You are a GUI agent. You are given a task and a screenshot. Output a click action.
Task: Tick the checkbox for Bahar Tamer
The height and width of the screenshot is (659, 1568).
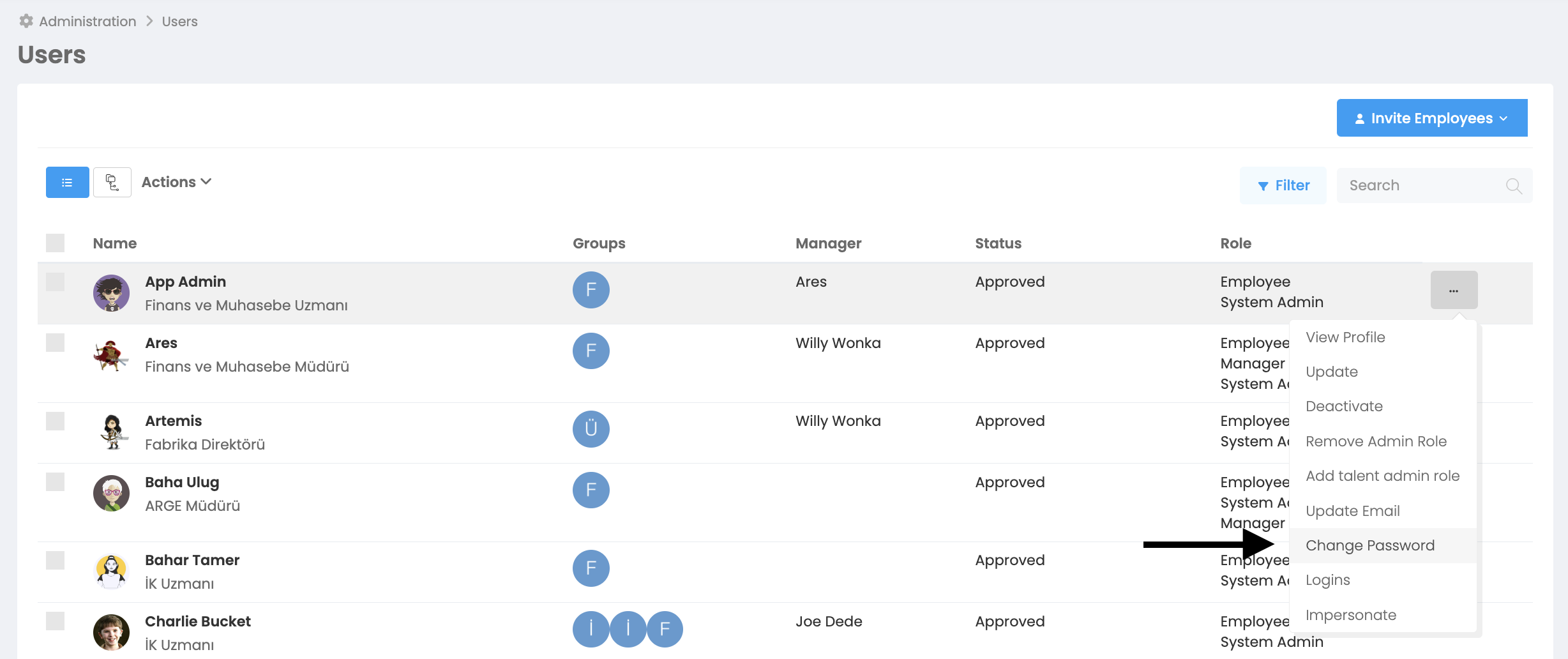click(x=56, y=560)
